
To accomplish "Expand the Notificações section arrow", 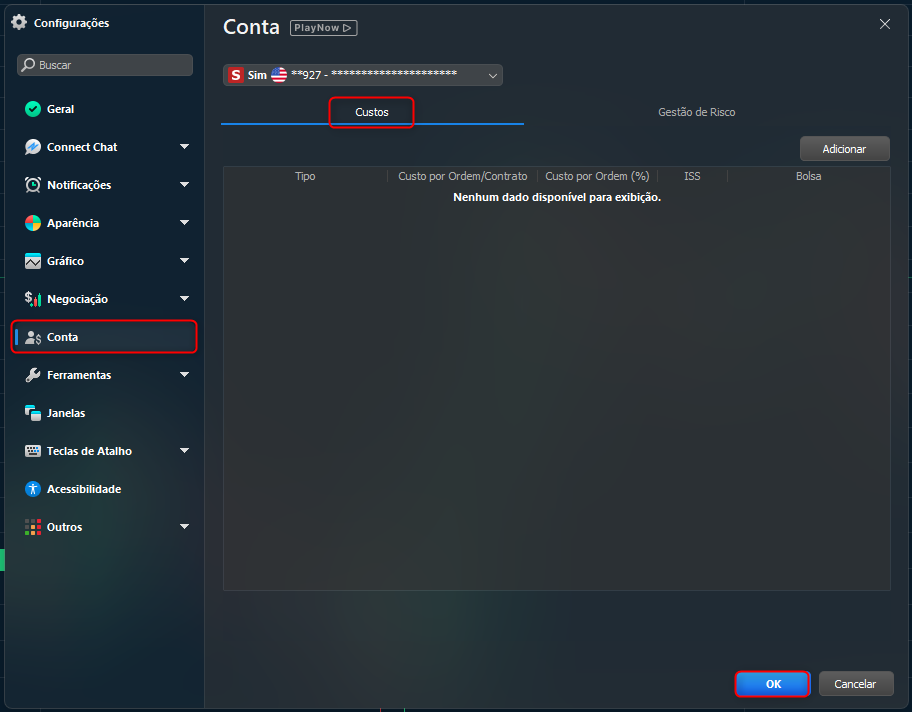I will pos(184,184).
